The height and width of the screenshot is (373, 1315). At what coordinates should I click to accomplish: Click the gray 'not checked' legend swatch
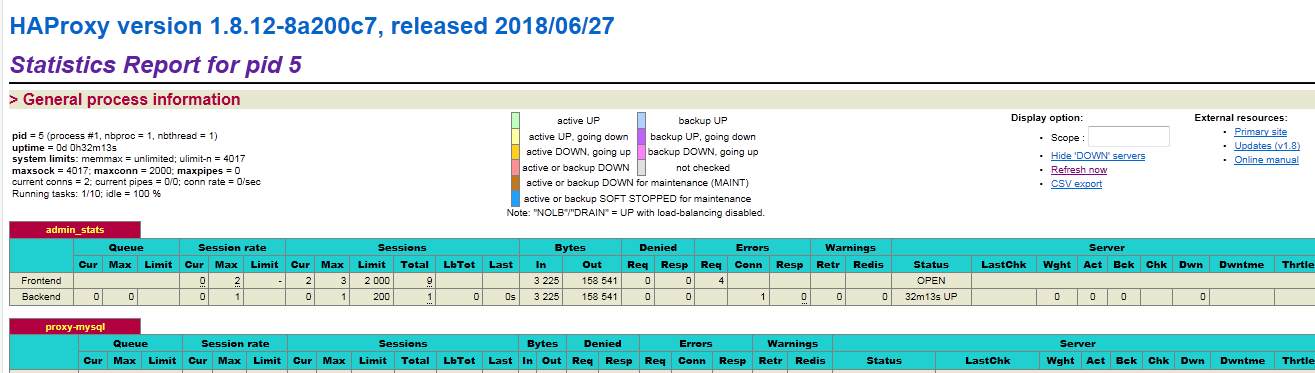642,168
